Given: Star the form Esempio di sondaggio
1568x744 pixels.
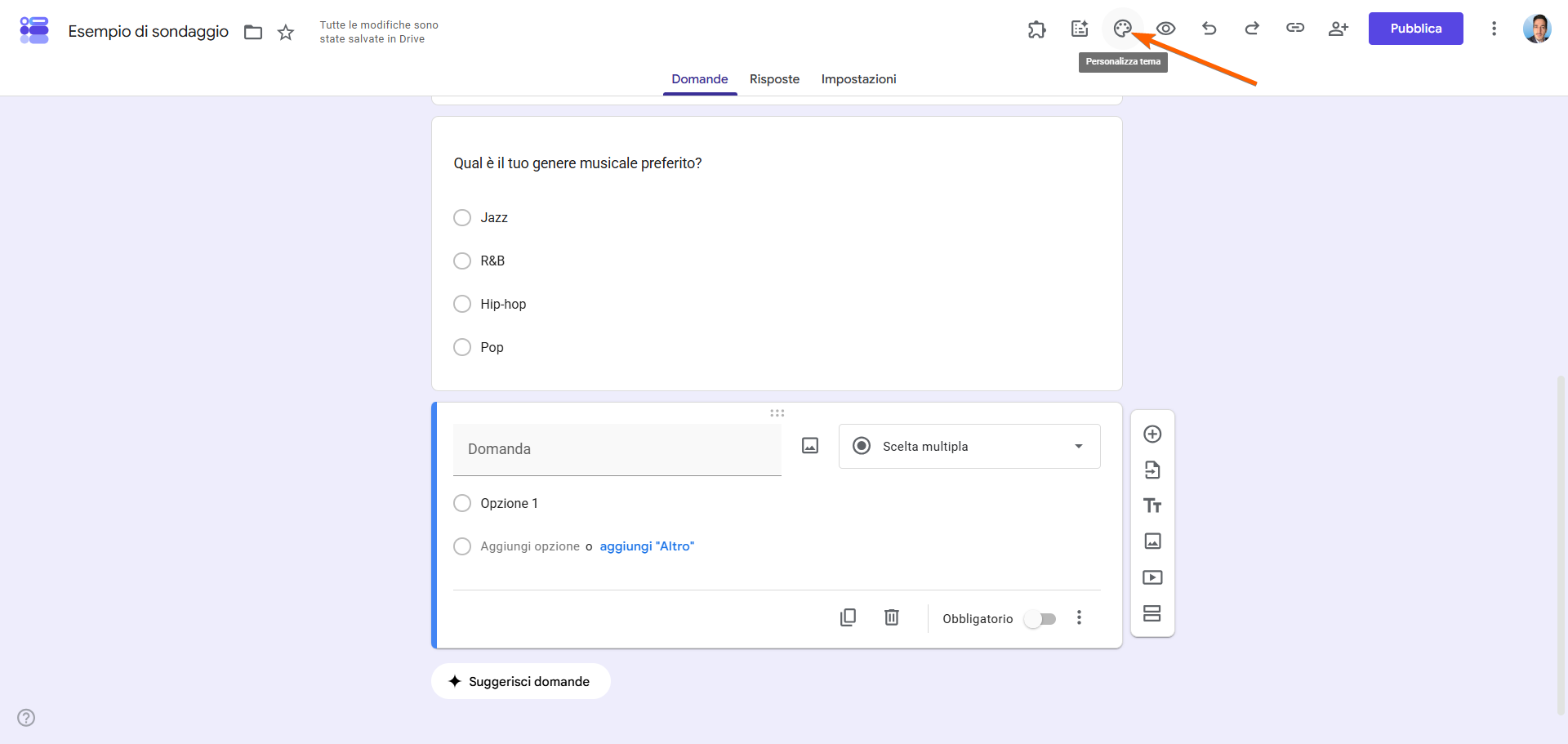Looking at the screenshot, I should 286,32.
